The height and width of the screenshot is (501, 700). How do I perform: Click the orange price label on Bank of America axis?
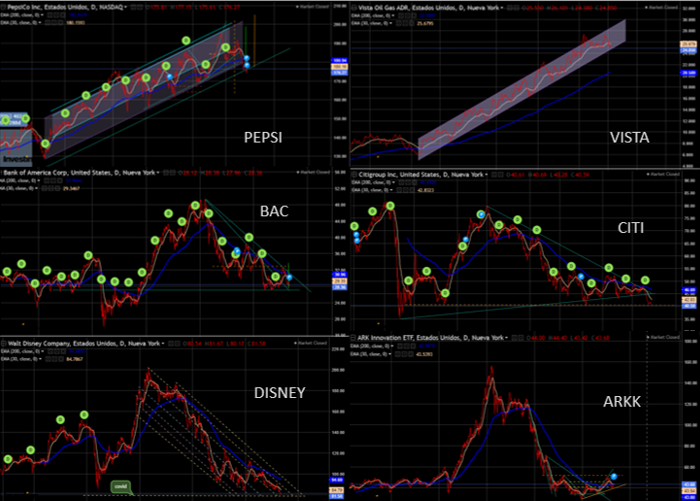point(339,281)
